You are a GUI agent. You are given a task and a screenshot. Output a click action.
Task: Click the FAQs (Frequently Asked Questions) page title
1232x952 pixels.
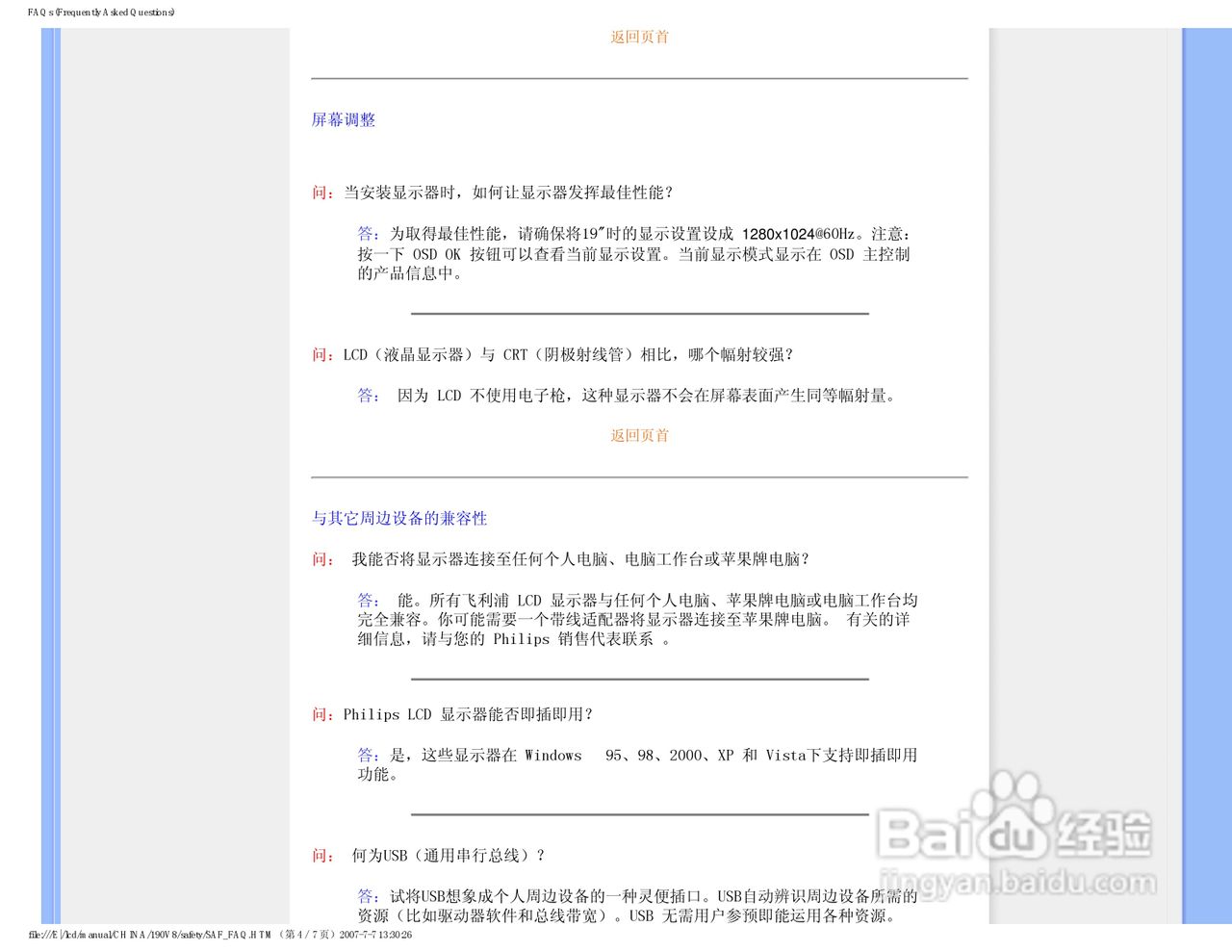(99, 13)
